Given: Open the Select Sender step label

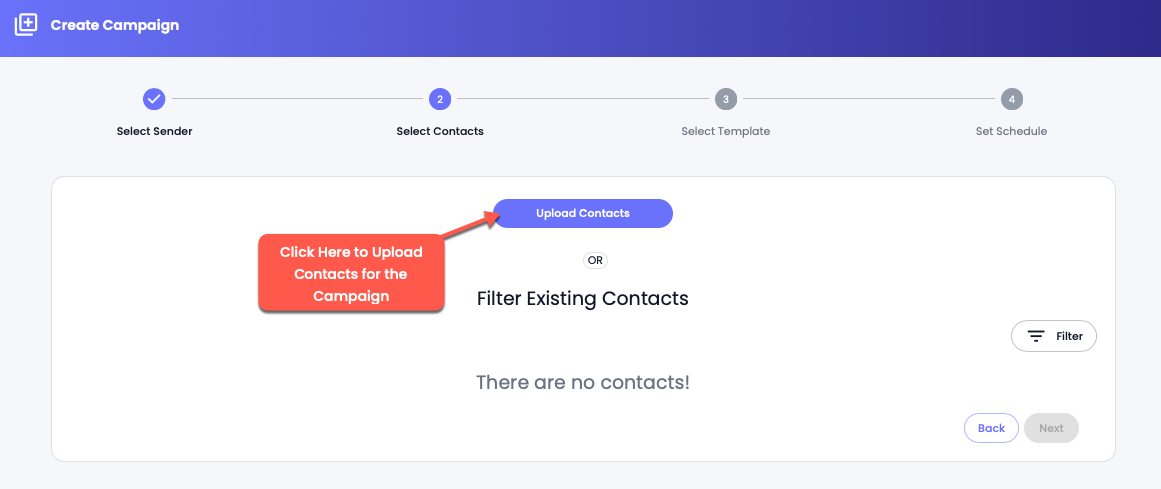Looking at the screenshot, I should [x=154, y=131].
